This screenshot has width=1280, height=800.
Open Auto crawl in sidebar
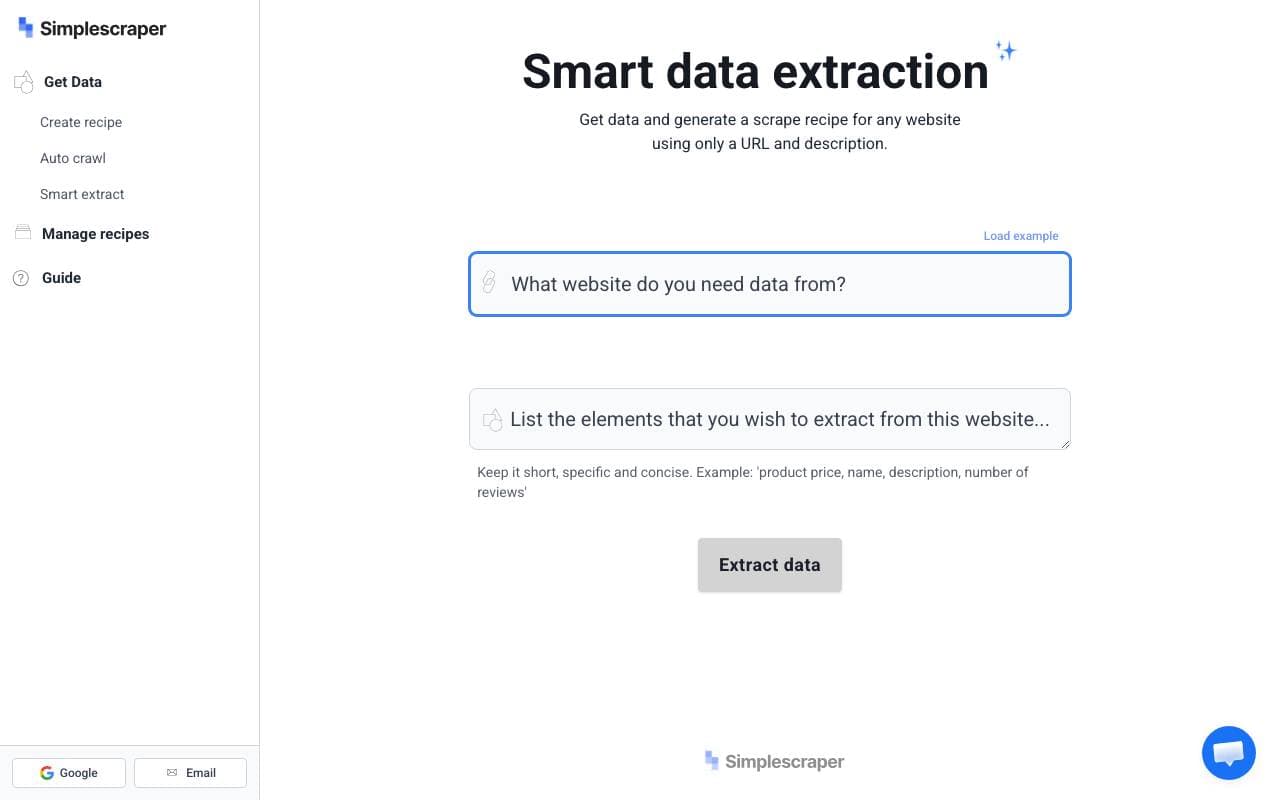(73, 158)
